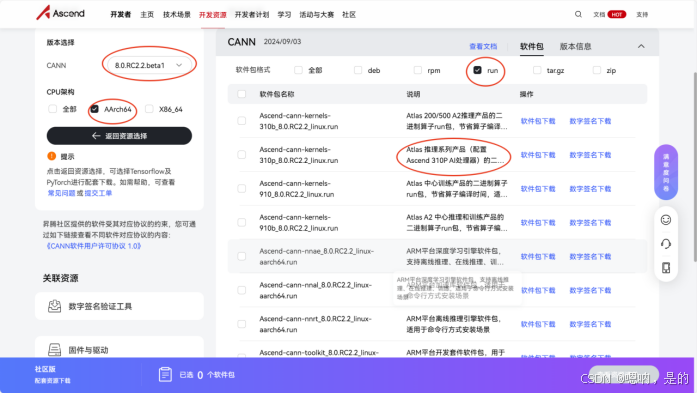Image resolution: width=698 pixels, height=393 pixels.
Task: Click the smiley feedback icon
Action: (666, 220)
